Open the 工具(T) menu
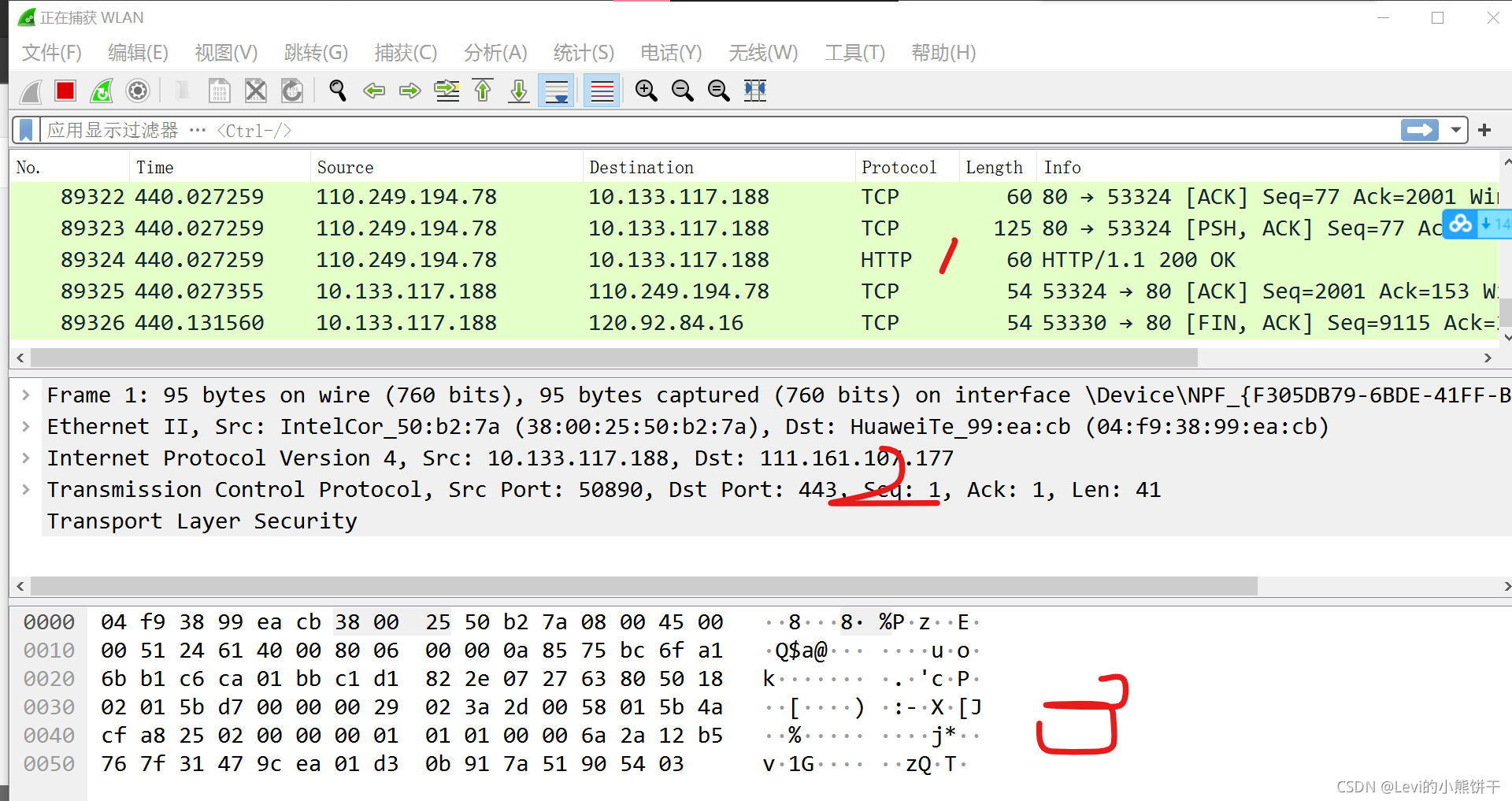The width and height of the screenshot is (1512, 801). tap(855, 53)
